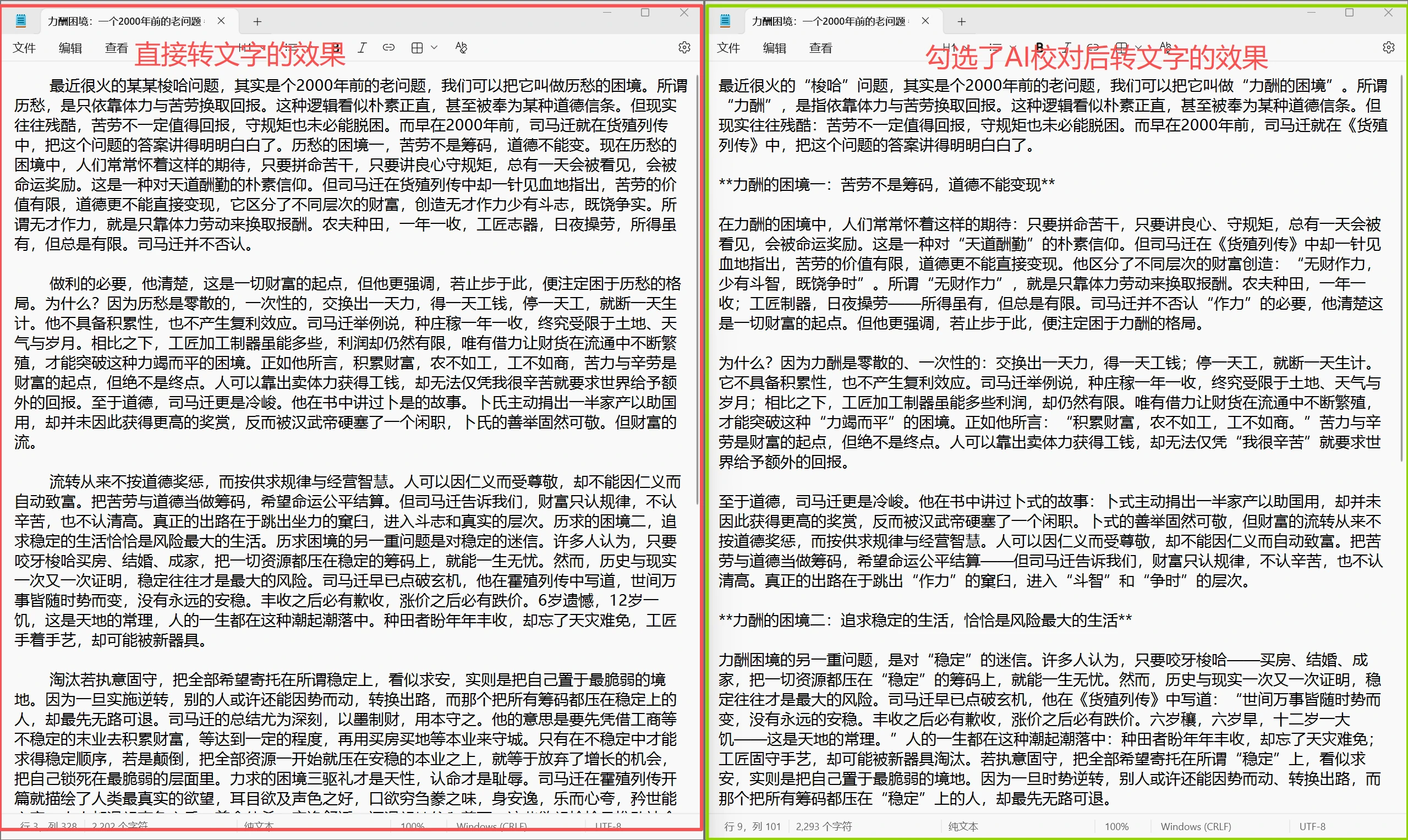1408x840 pixels.
Task: Click UTF-8 encoding in right status bar
Action: pos(1312,826)
